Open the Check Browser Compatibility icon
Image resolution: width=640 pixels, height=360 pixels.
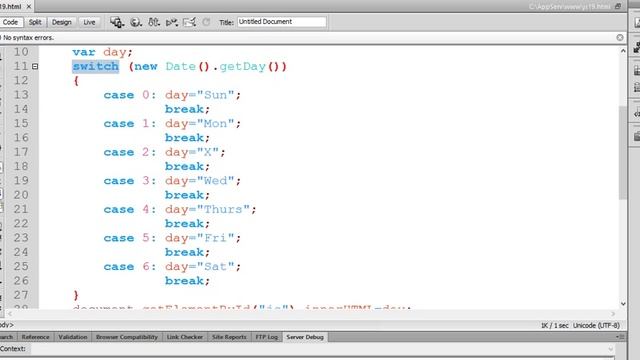coord(190,22)
